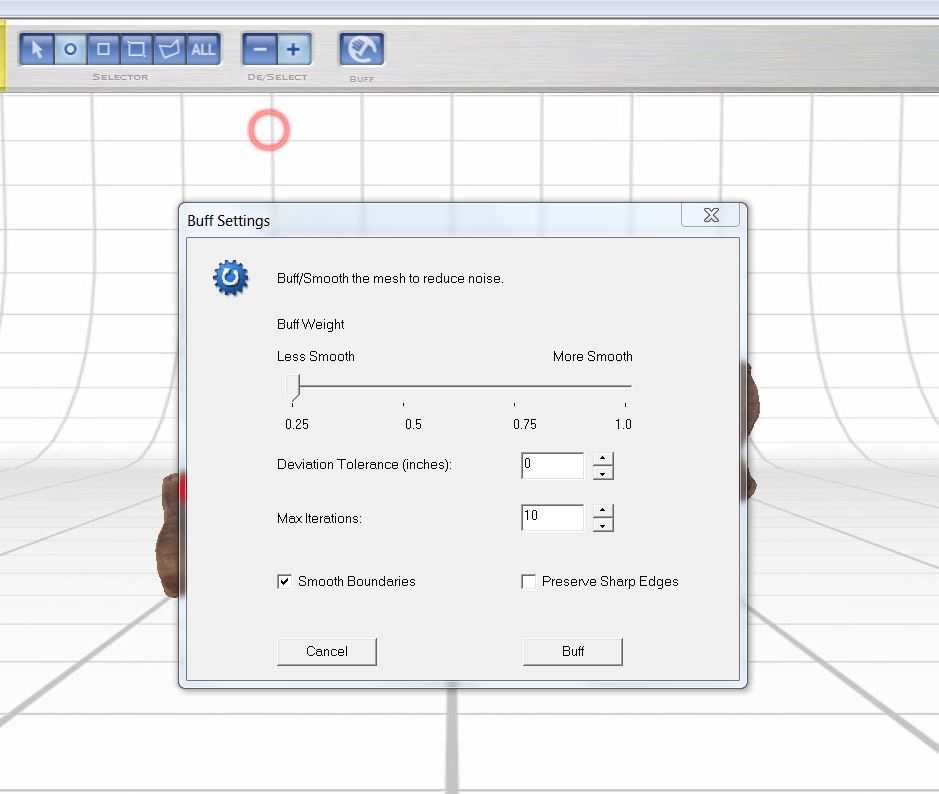Viewport: 939px width, 794px height.
Task: Pick the polygon lasso selector tool
Action: [x=169, y=49]
